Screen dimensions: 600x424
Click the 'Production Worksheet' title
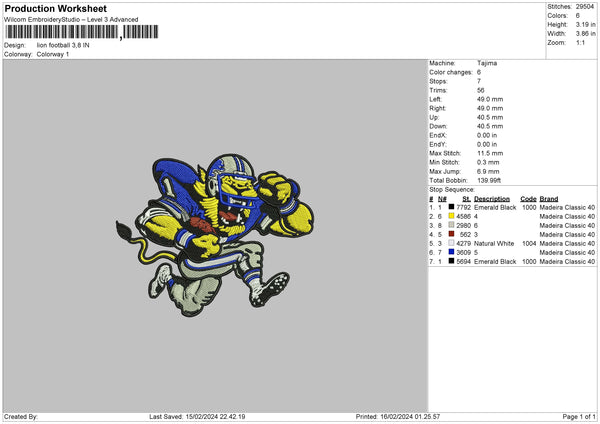(55, 8)
